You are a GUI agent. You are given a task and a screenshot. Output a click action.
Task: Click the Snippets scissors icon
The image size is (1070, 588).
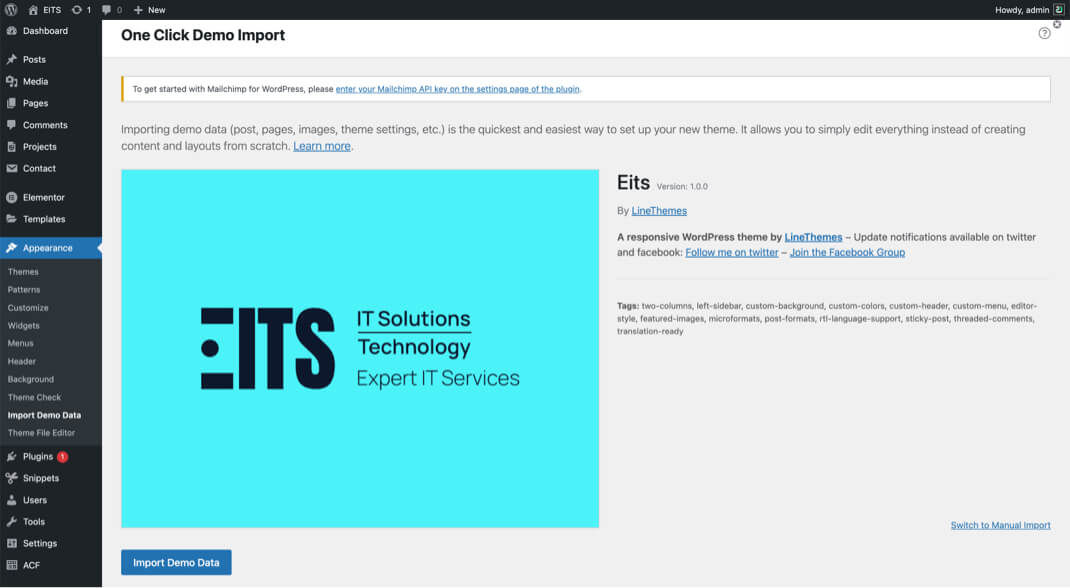(12, 478)
